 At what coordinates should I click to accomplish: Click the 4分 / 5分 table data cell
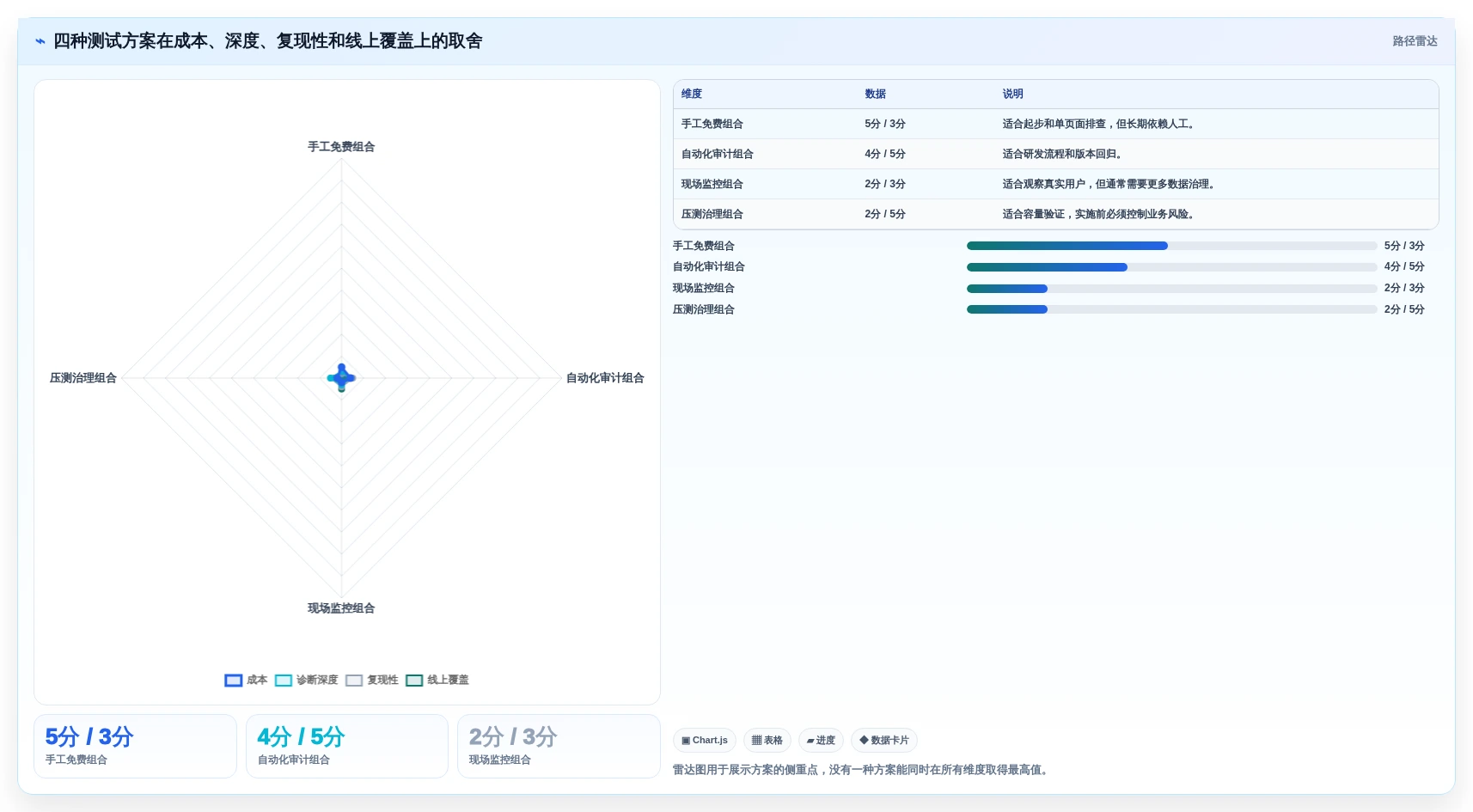885,155
